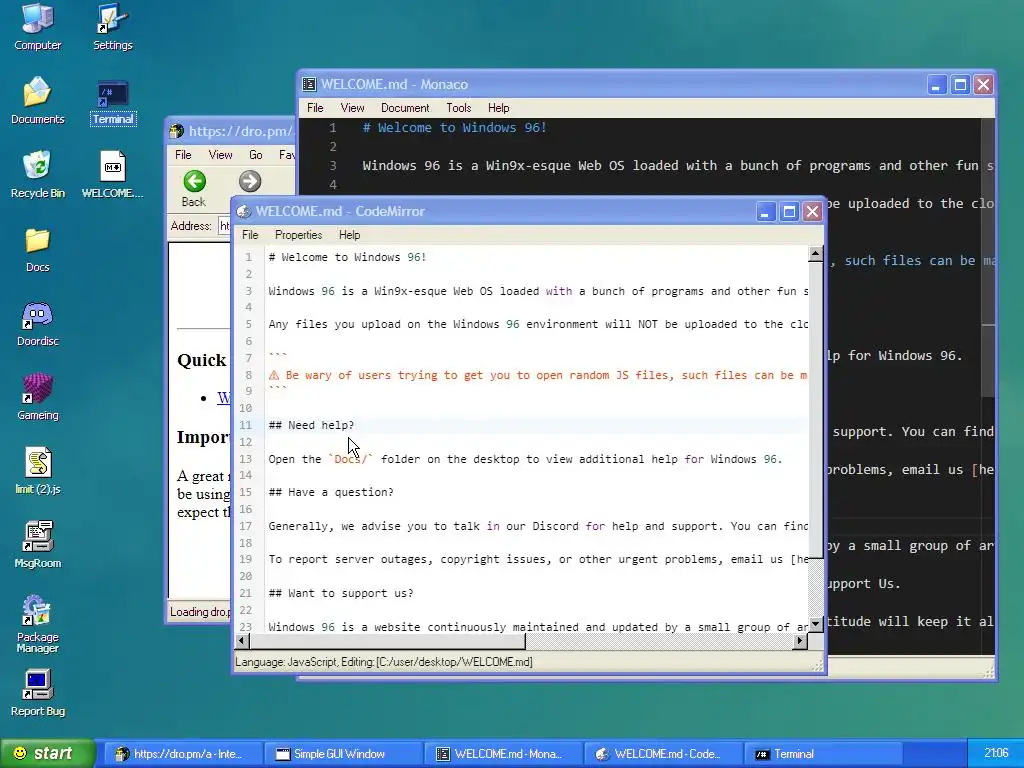1024x768 pixels.
Task: Click the Monaco window title bar icon
Action: (309, 84)
